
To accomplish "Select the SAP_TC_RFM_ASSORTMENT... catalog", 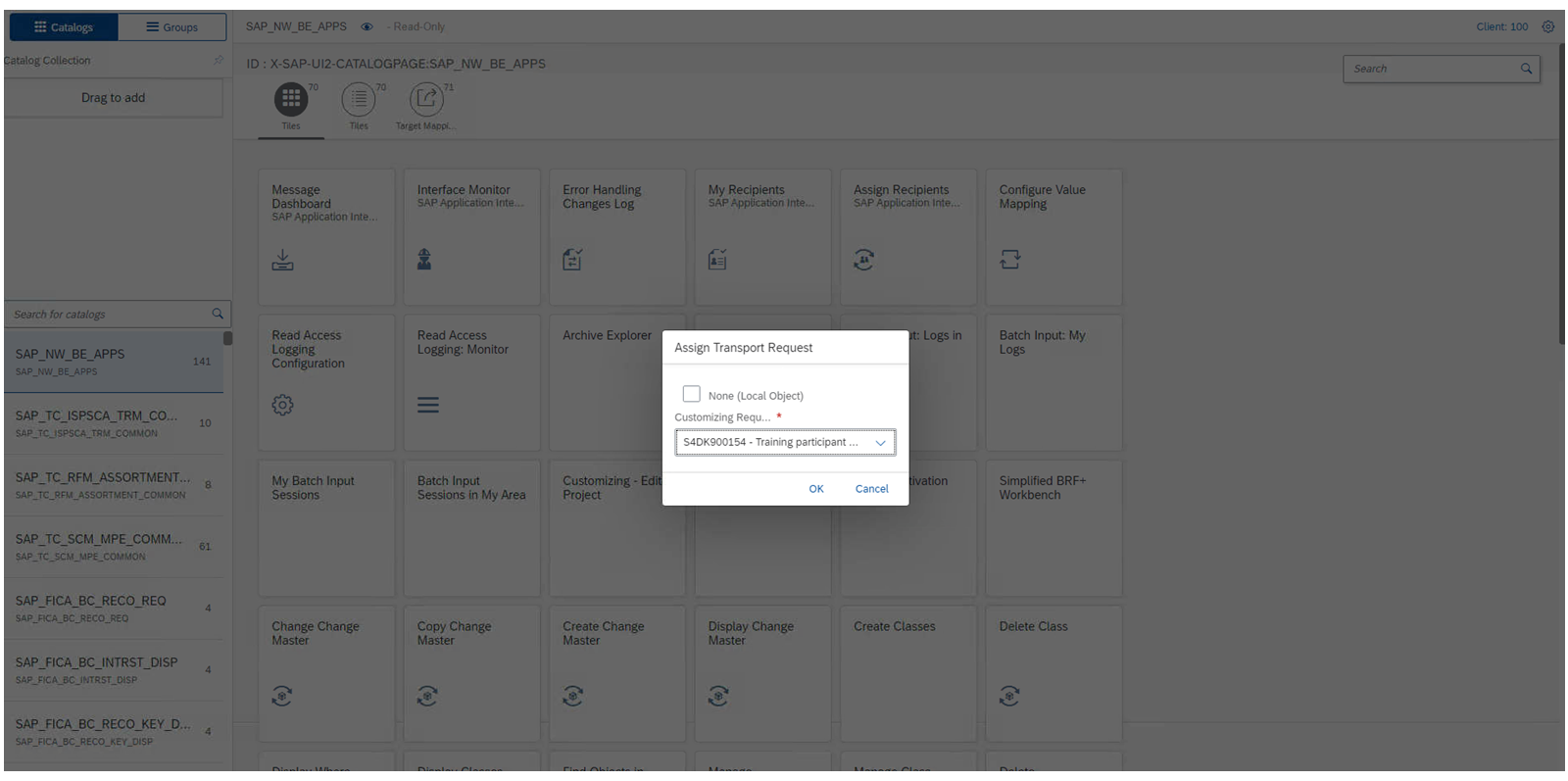I will [114, 485].
